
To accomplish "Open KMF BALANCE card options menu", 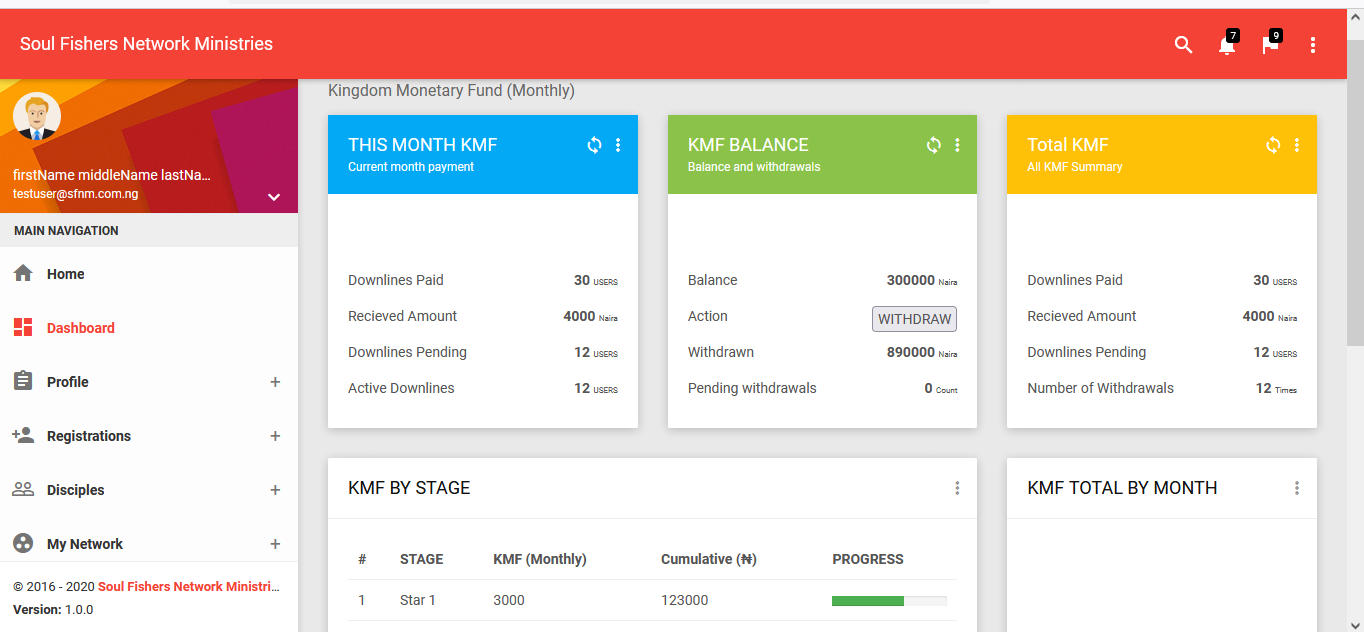I will coord(957,145).
